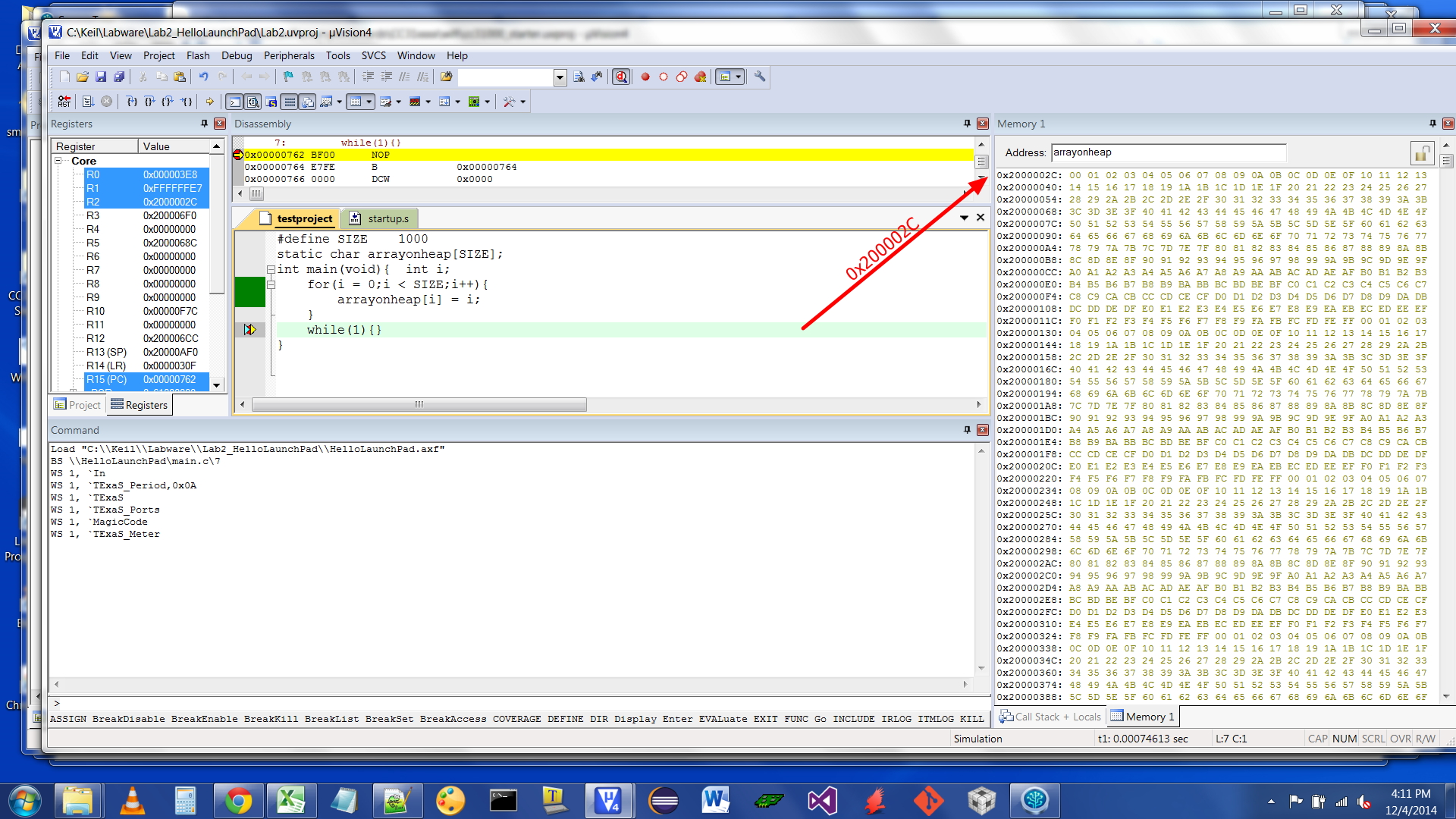Click the Start/Stop Debug Session icon
This screenshot has height=819, width=1456.
[621, 77]
